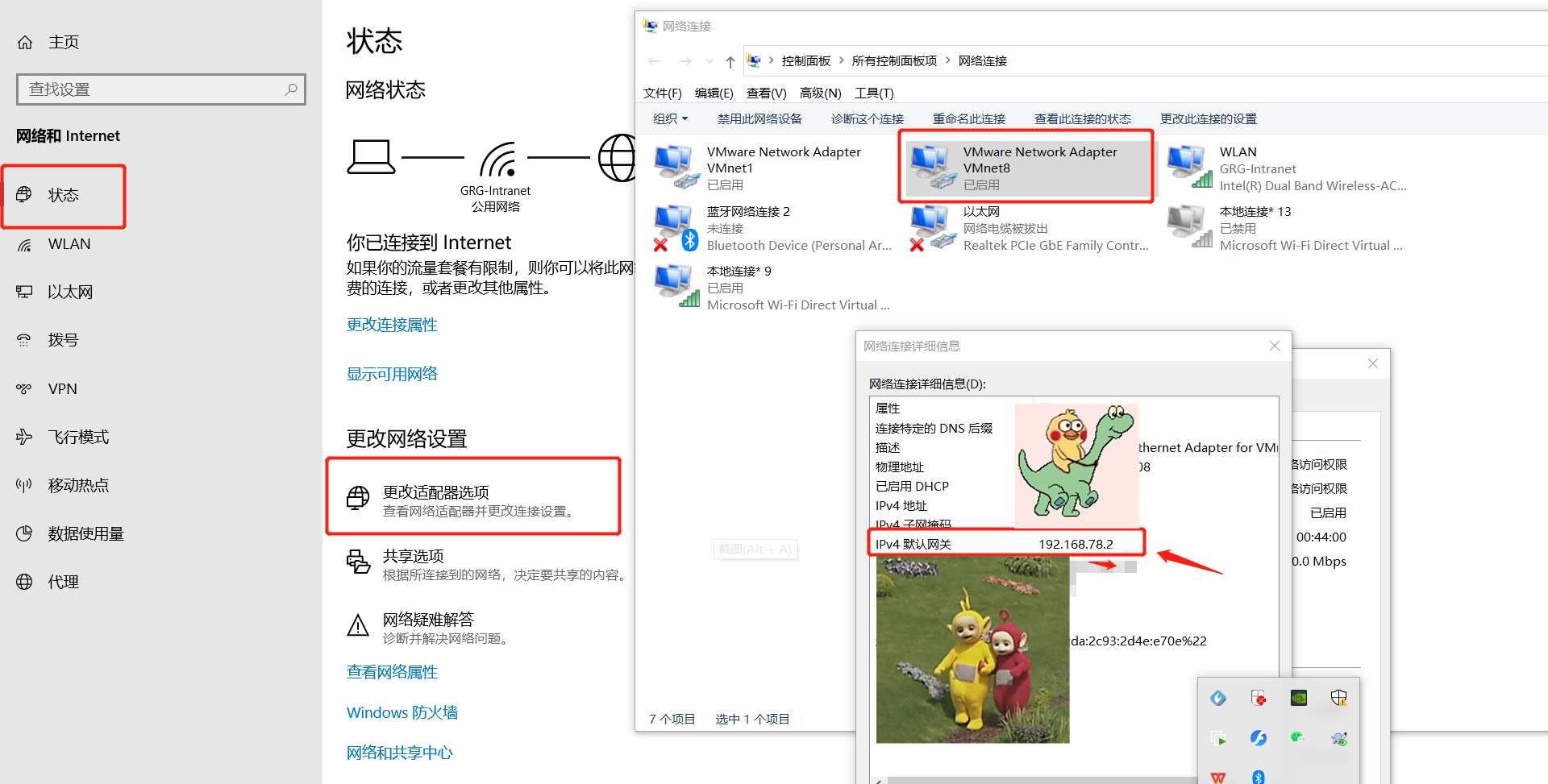Click the 查看网络属性 link

(392, 672)
